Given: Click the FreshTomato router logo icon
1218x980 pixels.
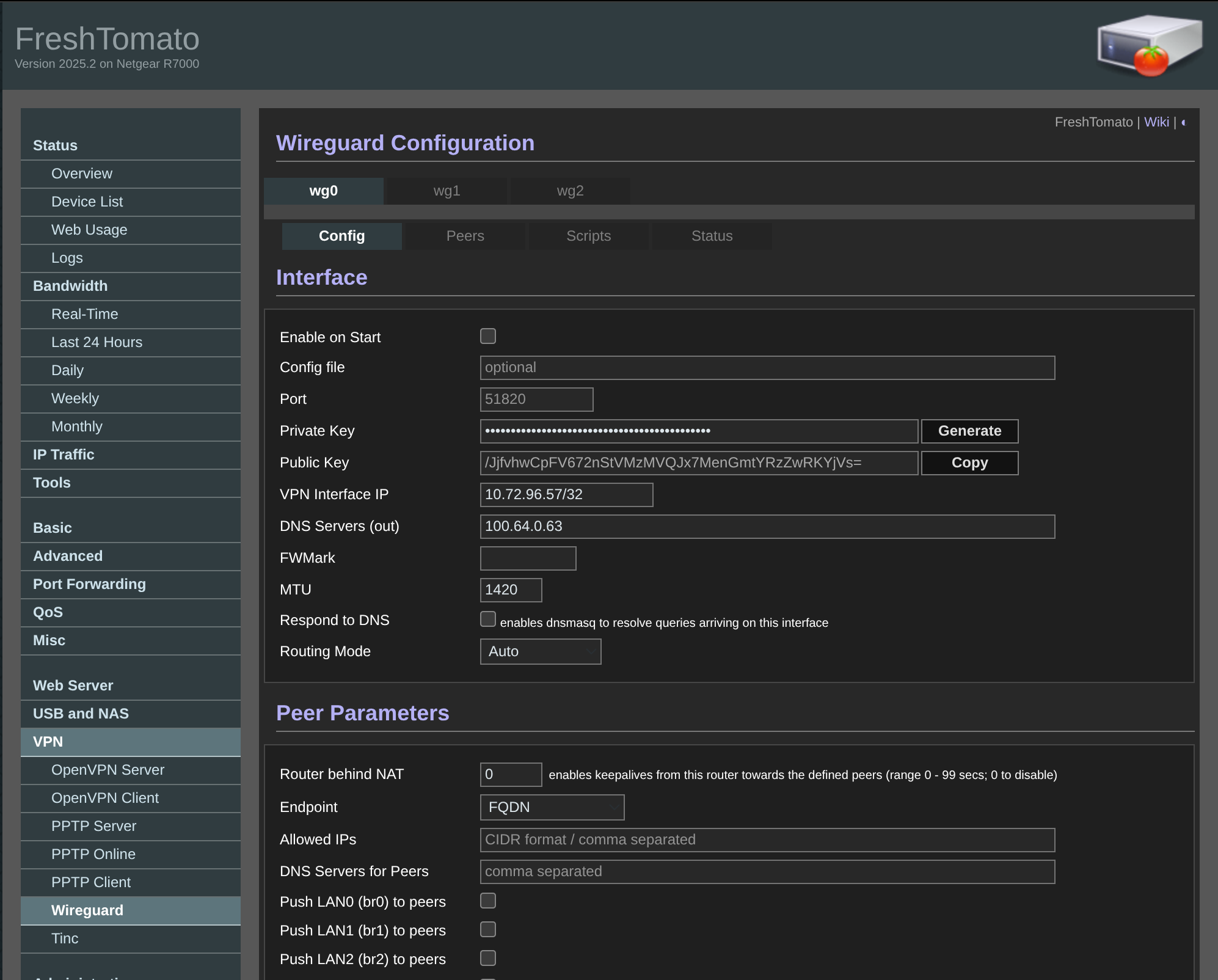Looking at the screenshot, I should [1149, 45].
